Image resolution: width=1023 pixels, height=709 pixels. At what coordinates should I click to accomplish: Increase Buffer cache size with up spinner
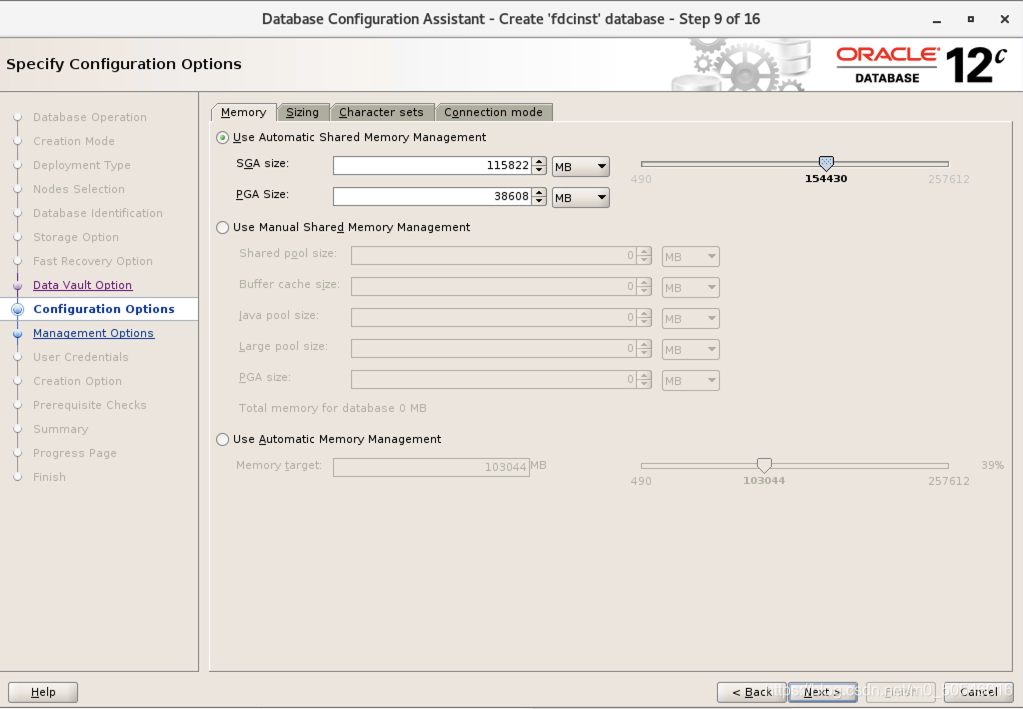pos(644,282)
